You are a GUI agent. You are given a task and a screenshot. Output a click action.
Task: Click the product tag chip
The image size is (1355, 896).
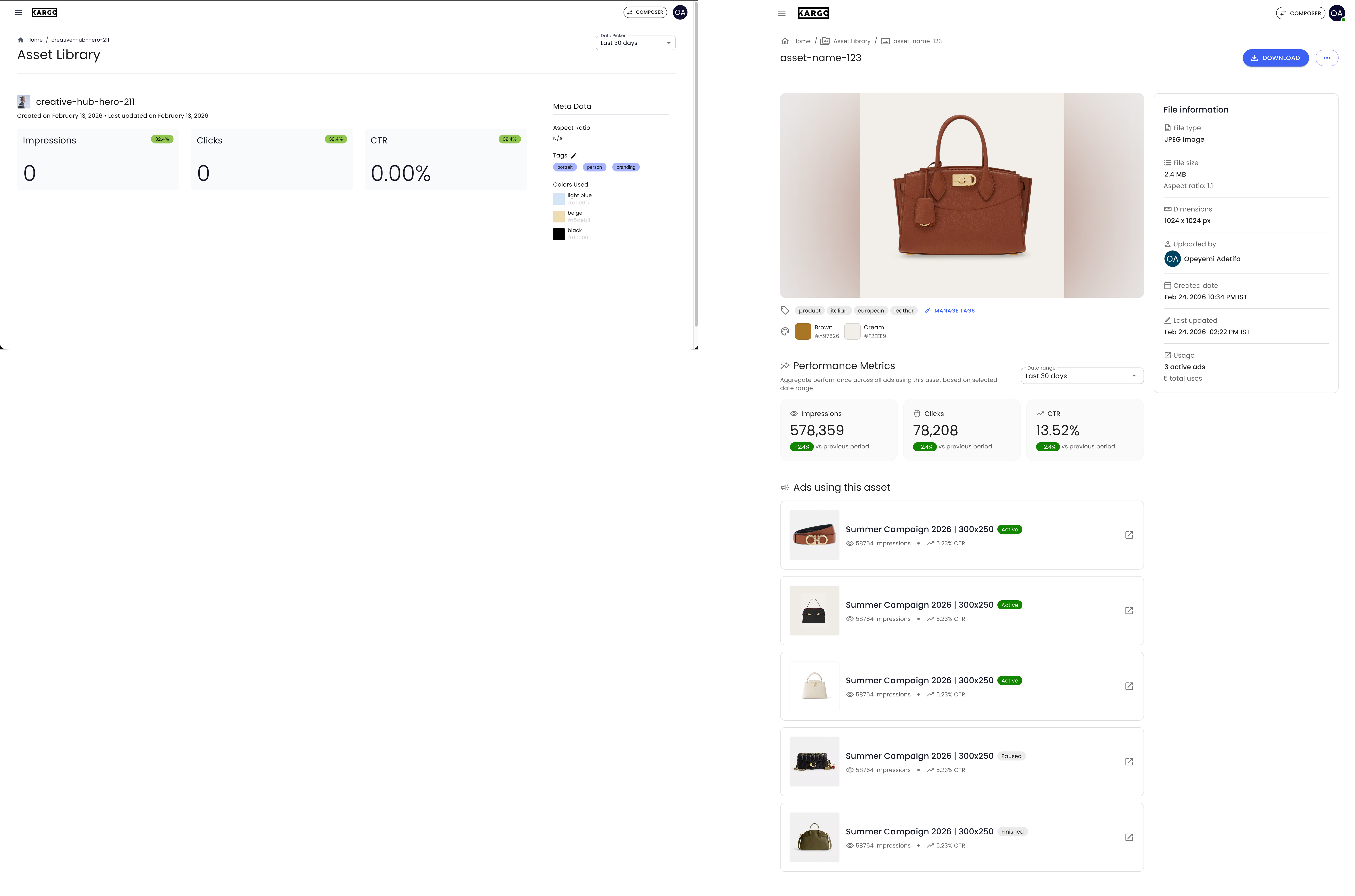click(x=810, y=311)
